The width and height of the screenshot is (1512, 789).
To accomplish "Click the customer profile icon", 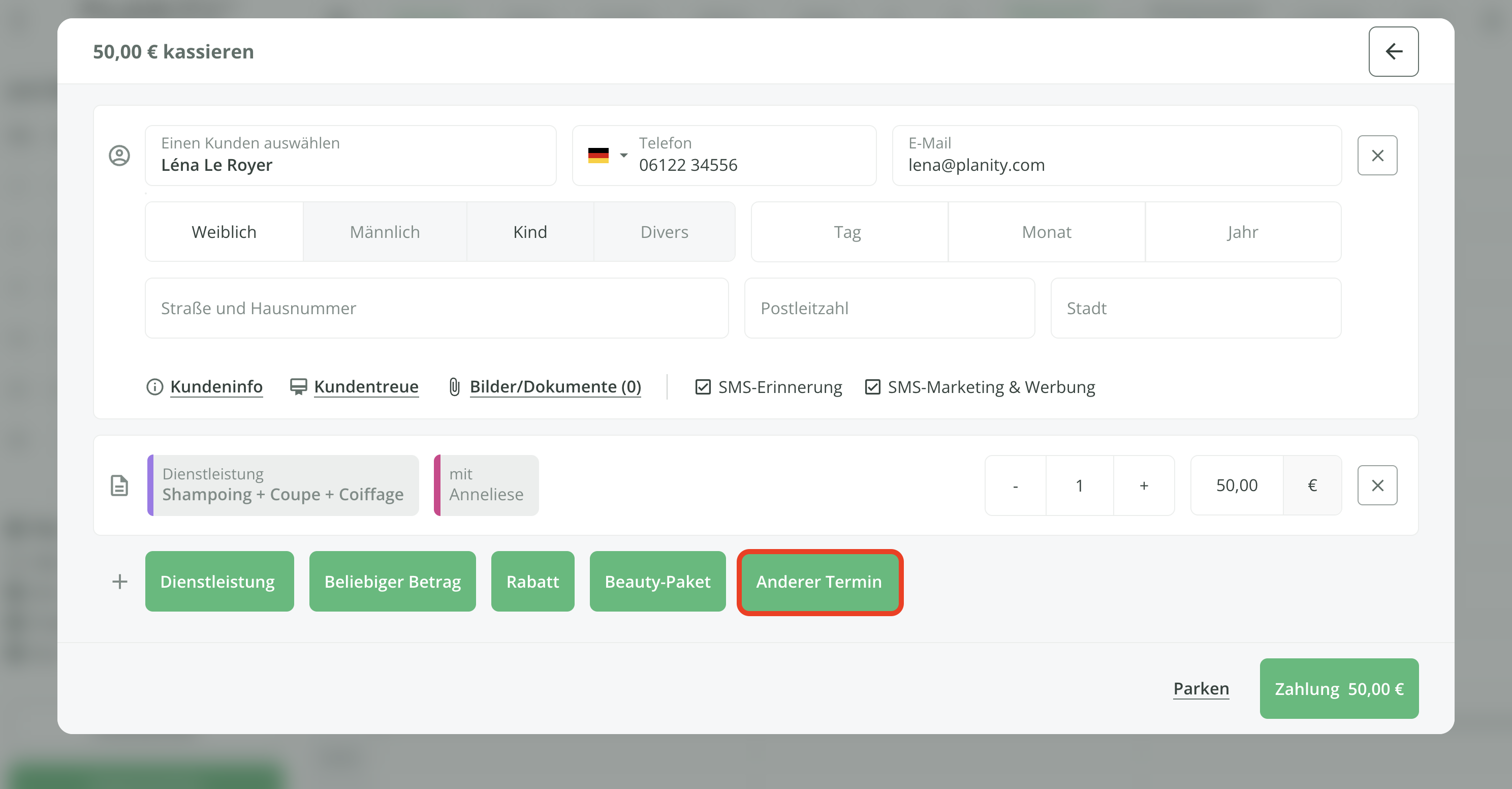I will 120,156.
